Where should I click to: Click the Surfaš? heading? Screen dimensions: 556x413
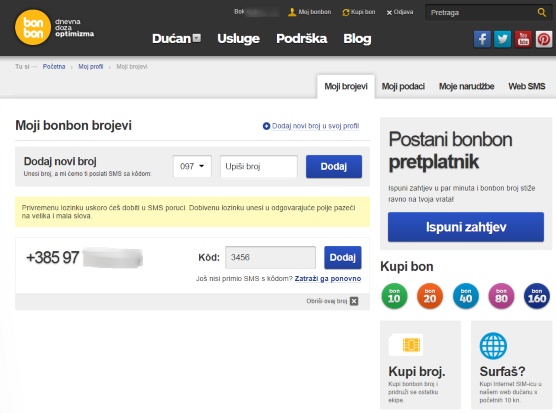[502, 372]
